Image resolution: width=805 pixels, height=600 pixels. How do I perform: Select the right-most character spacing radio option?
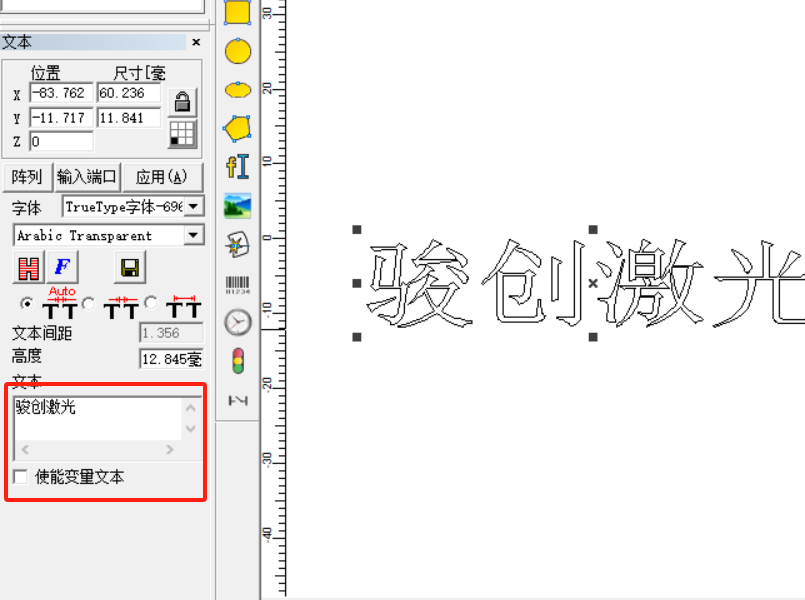coord(151,303)
